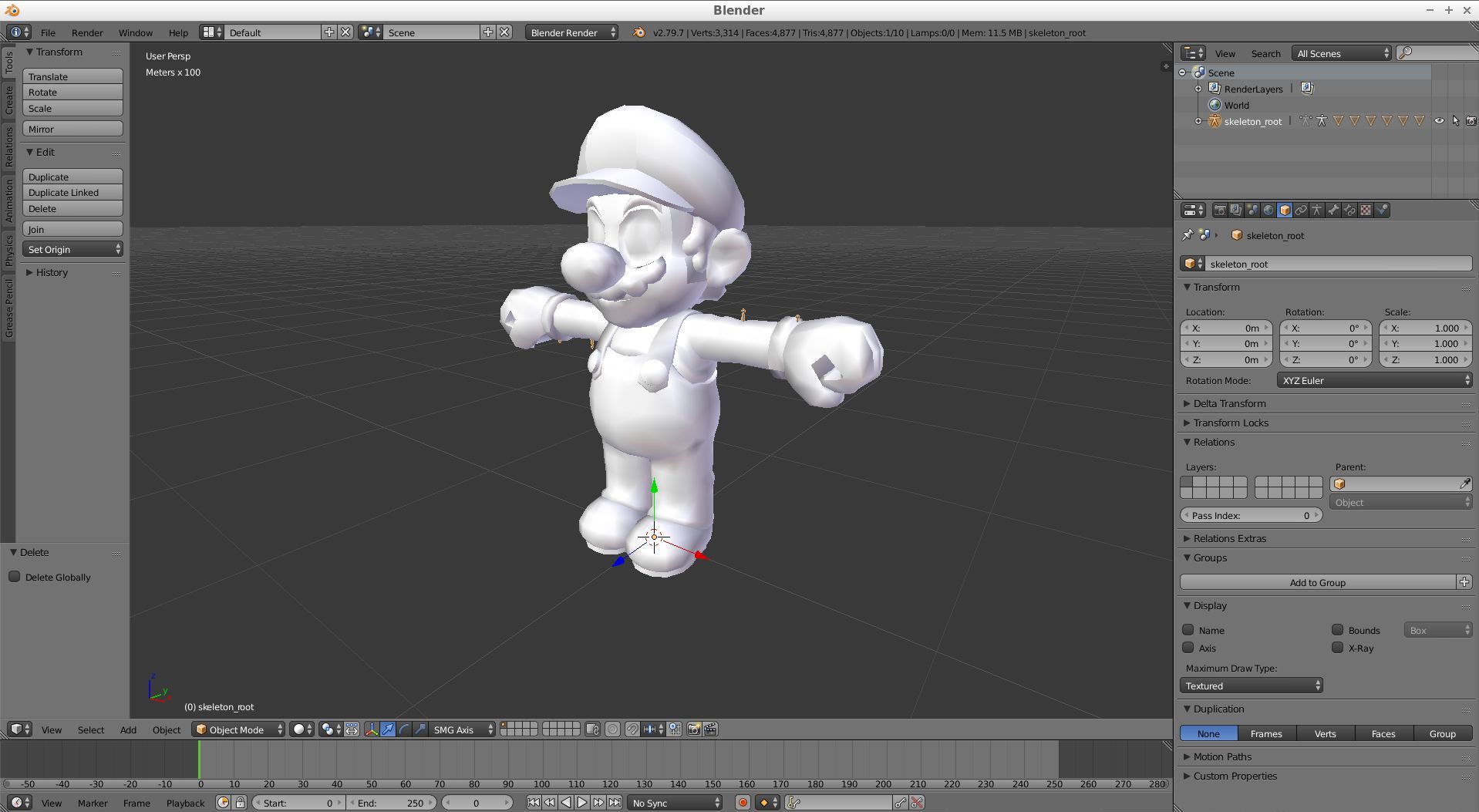1479x812 pixels.
Task: Click the OpenGL render animation clapper icon
Action: pyautogui.click(x=710, y=729)
